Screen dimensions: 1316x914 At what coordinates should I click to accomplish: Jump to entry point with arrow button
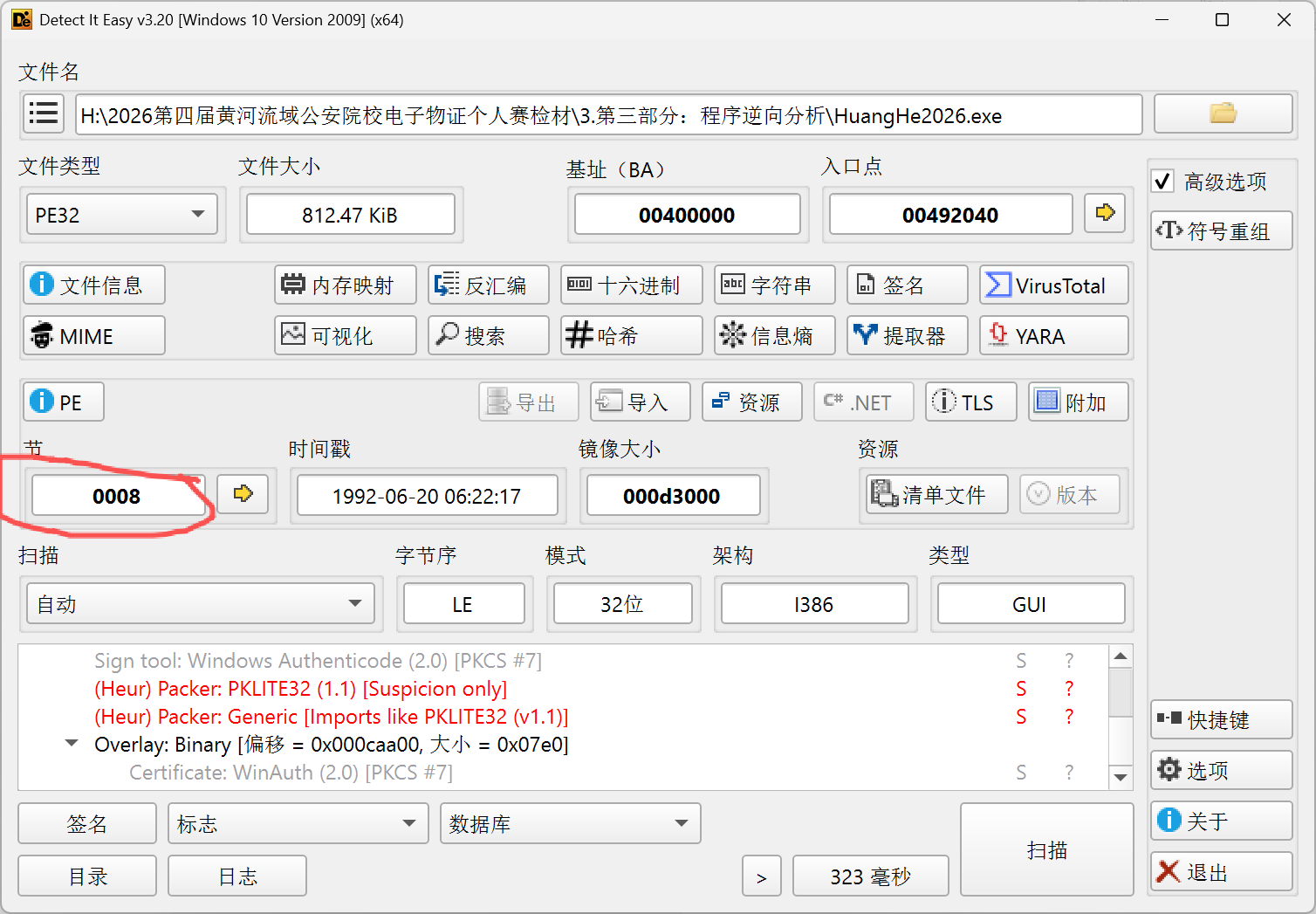point(1105,213)
